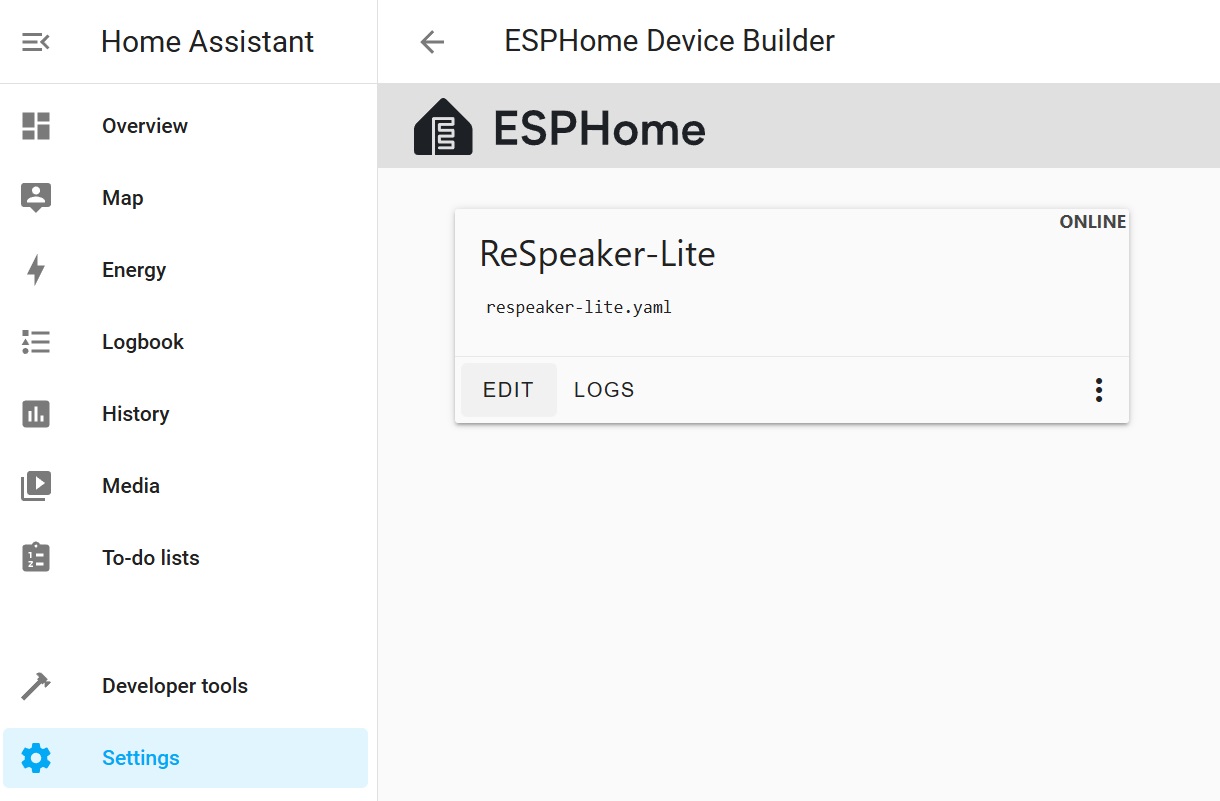
Task: Click the ReSpeaker-Lite device name
Action: (x=597, y=254)
